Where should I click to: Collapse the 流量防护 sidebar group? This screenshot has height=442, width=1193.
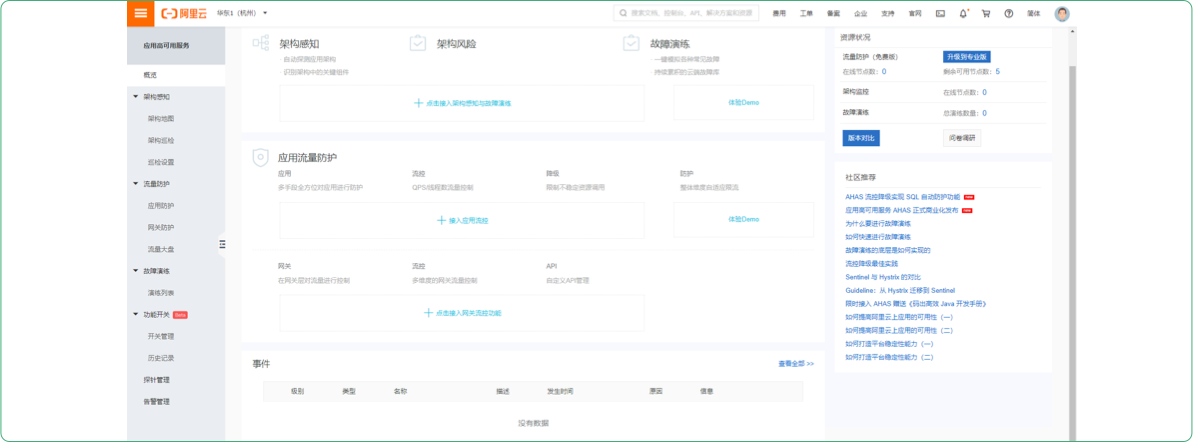[x=136, y=184]
